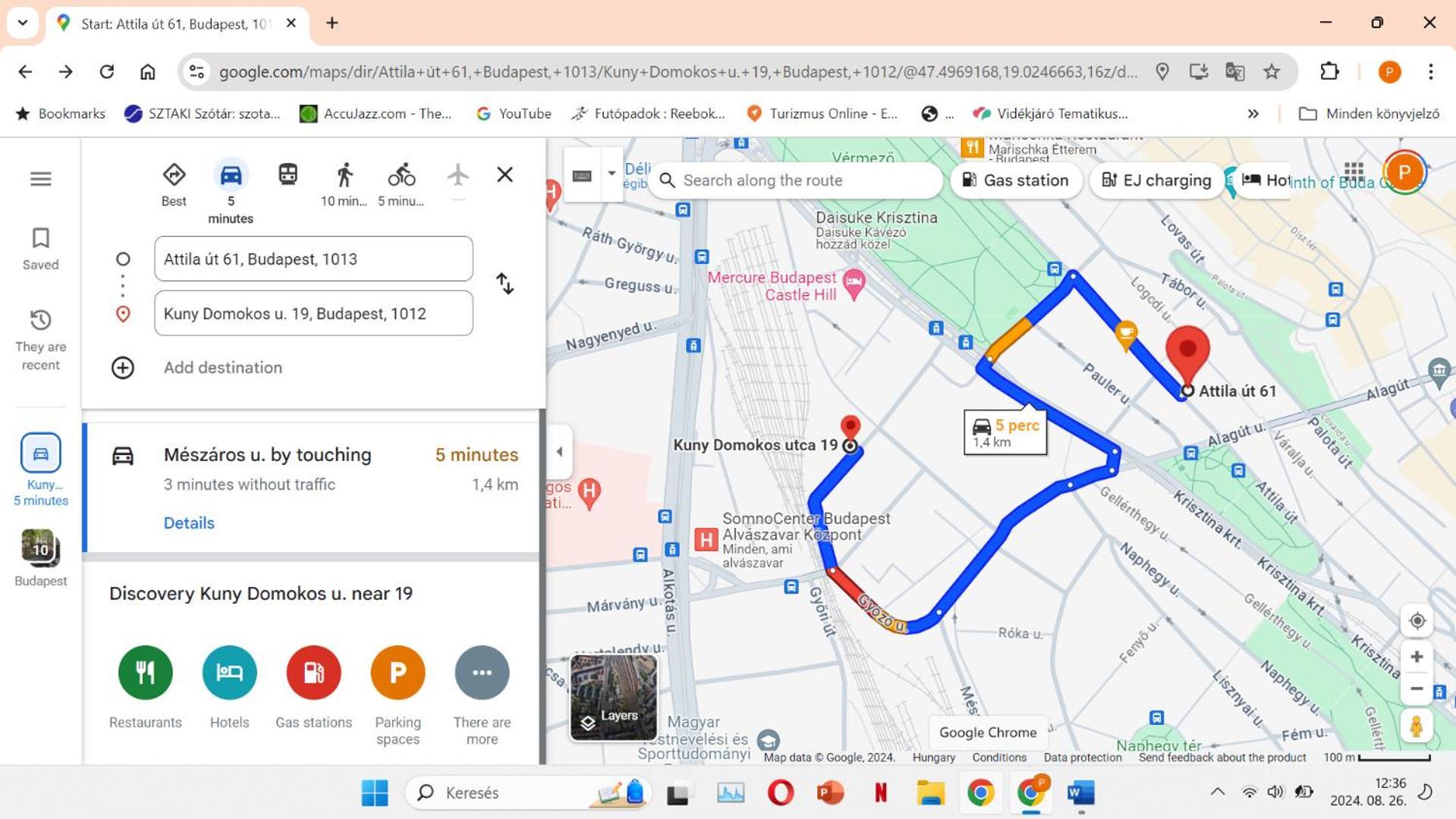Image resolution: width=1456 pixels, height=819 pixels.
Task: Go back to the previous page
Action: point(25,72)
